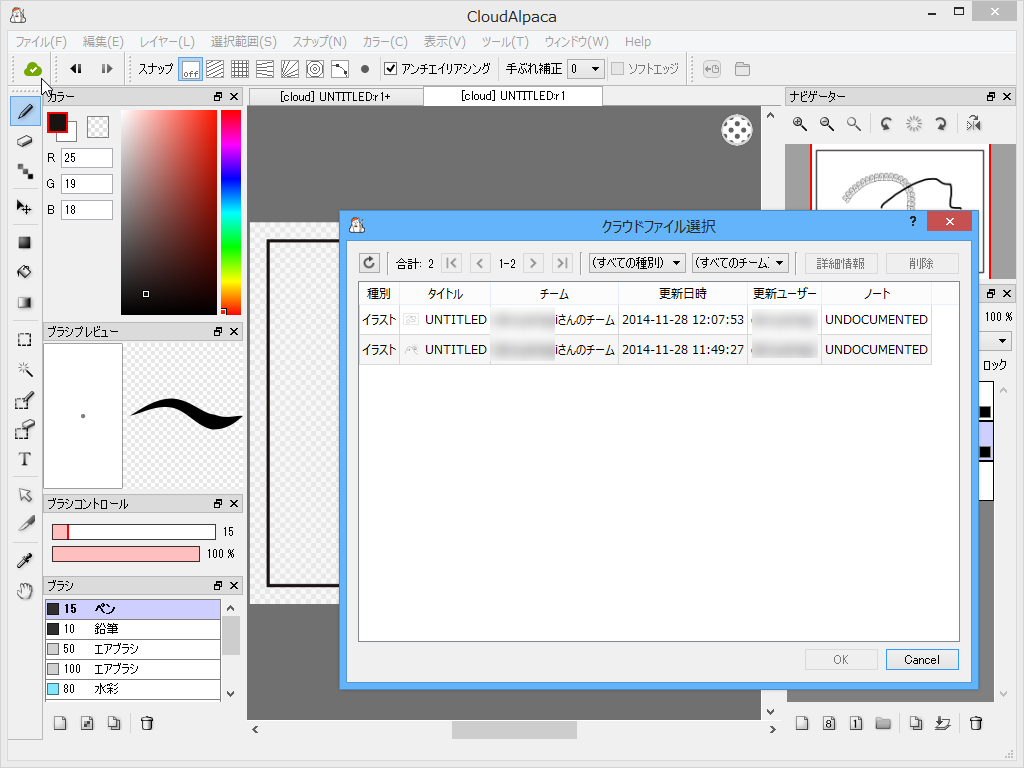Click the undo arrow in toolbar
Viewport: 1024px width, 768px height.
click(76, 69)
